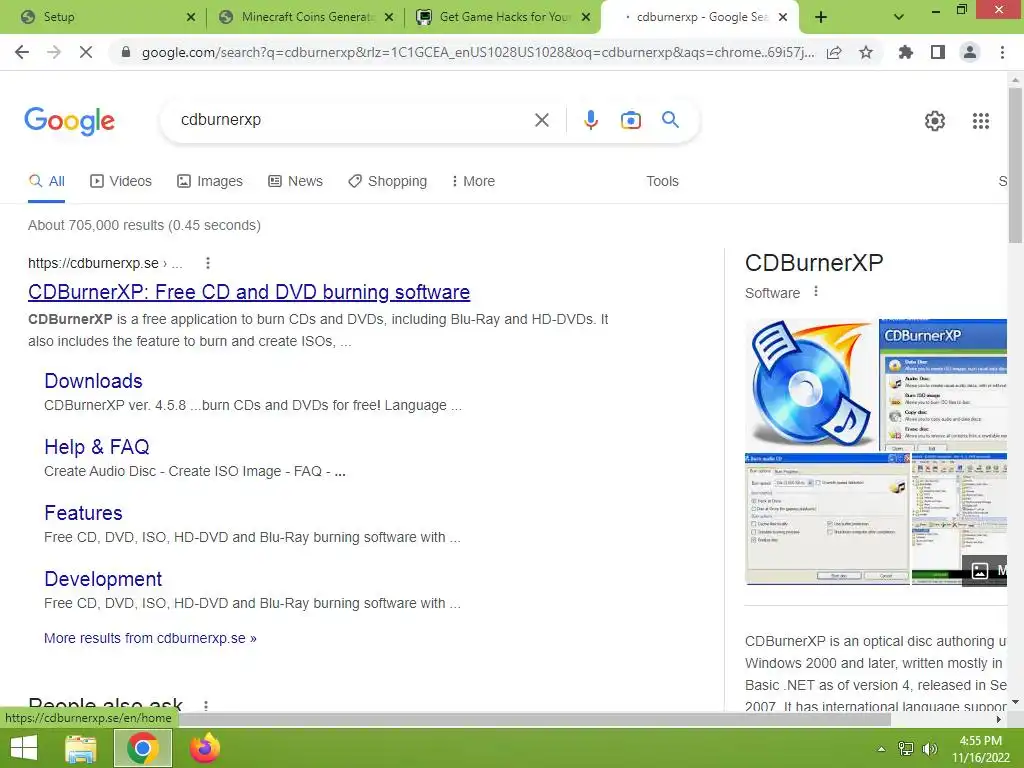Screen dimensions: 1024x768
Task: Start voice search with the microphone icon
Action: pos(591,120)
